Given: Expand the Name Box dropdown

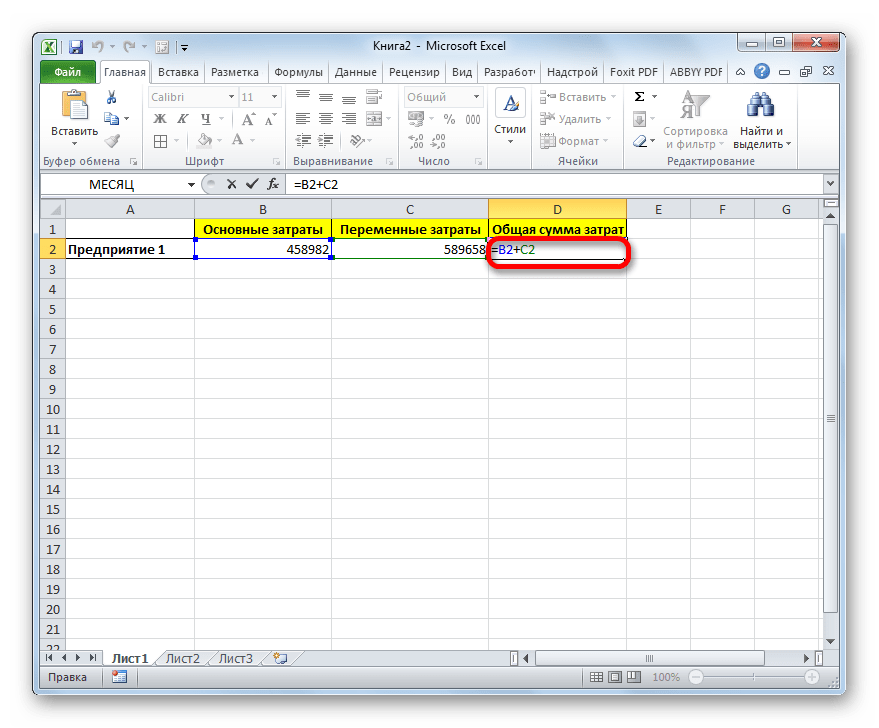Looking at the screenshot, I should click(x=191, y=185).
